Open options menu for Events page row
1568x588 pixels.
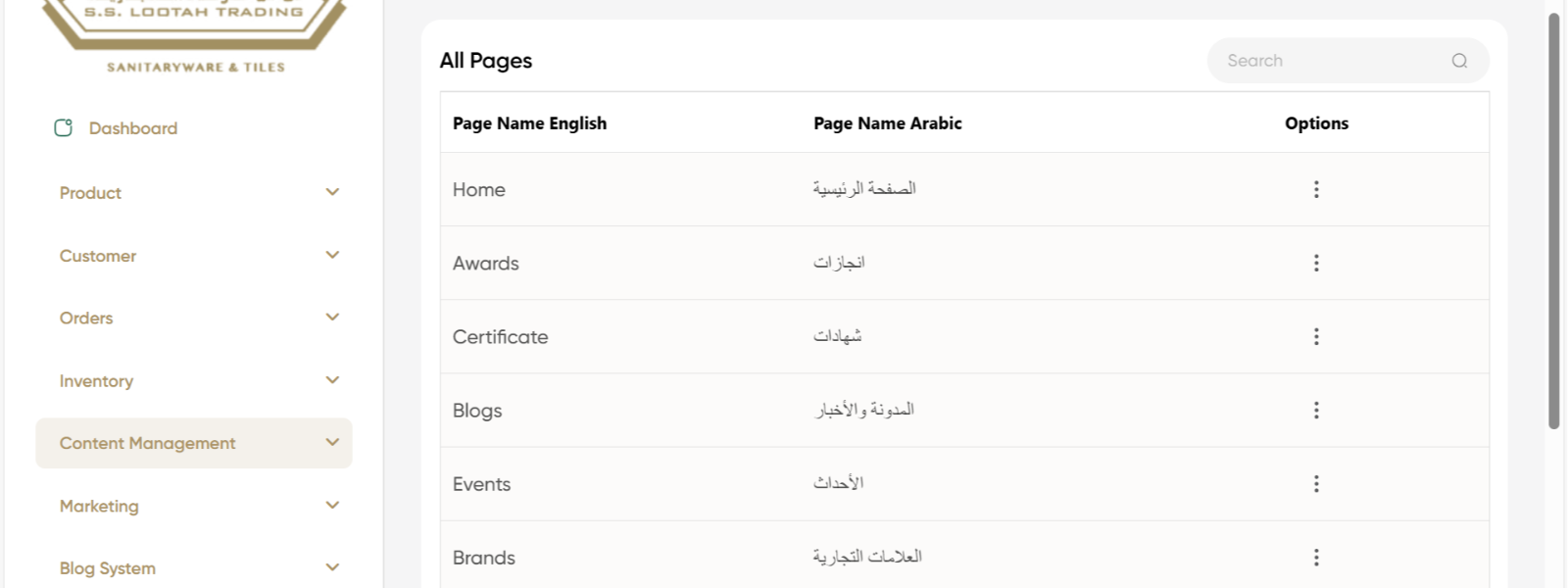pos(1316,483)
